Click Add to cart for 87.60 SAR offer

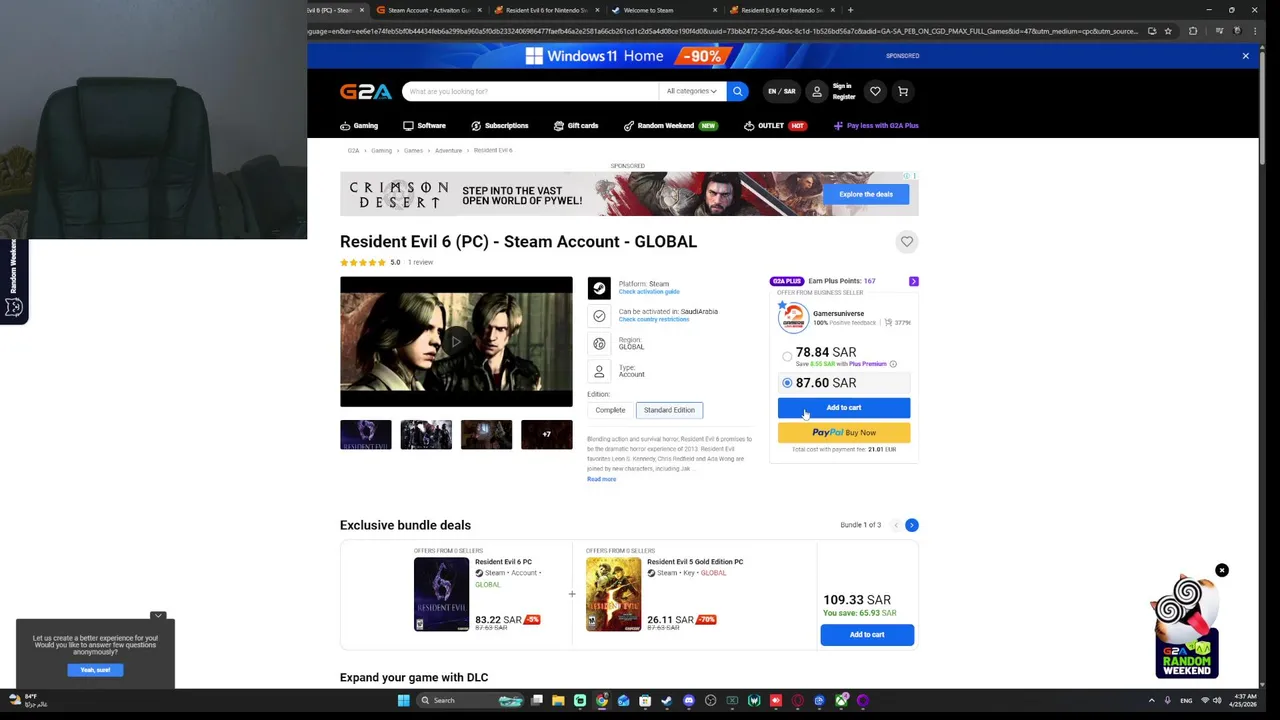click(844, 408)
